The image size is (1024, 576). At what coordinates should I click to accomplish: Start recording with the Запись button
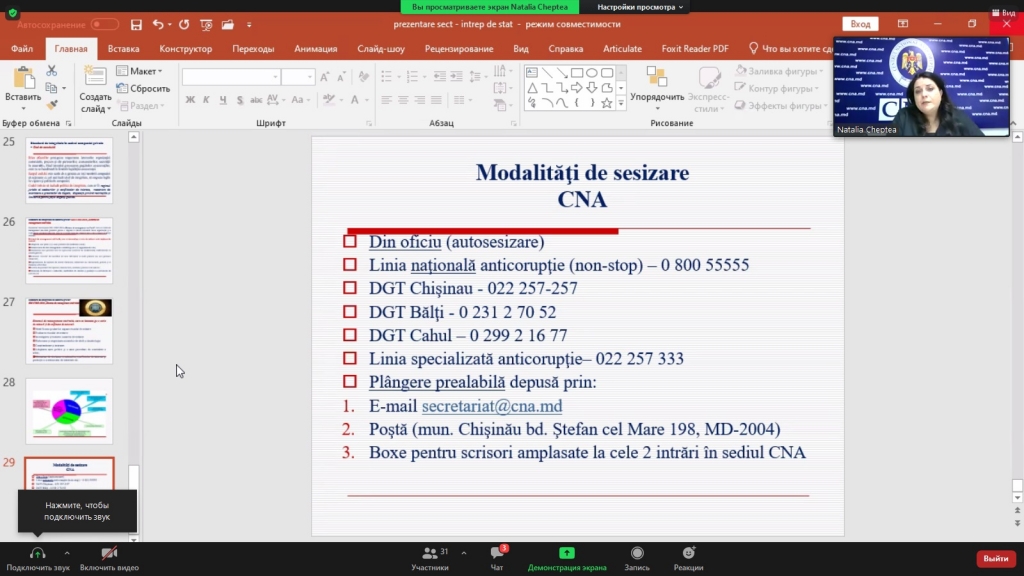point(637,555)
